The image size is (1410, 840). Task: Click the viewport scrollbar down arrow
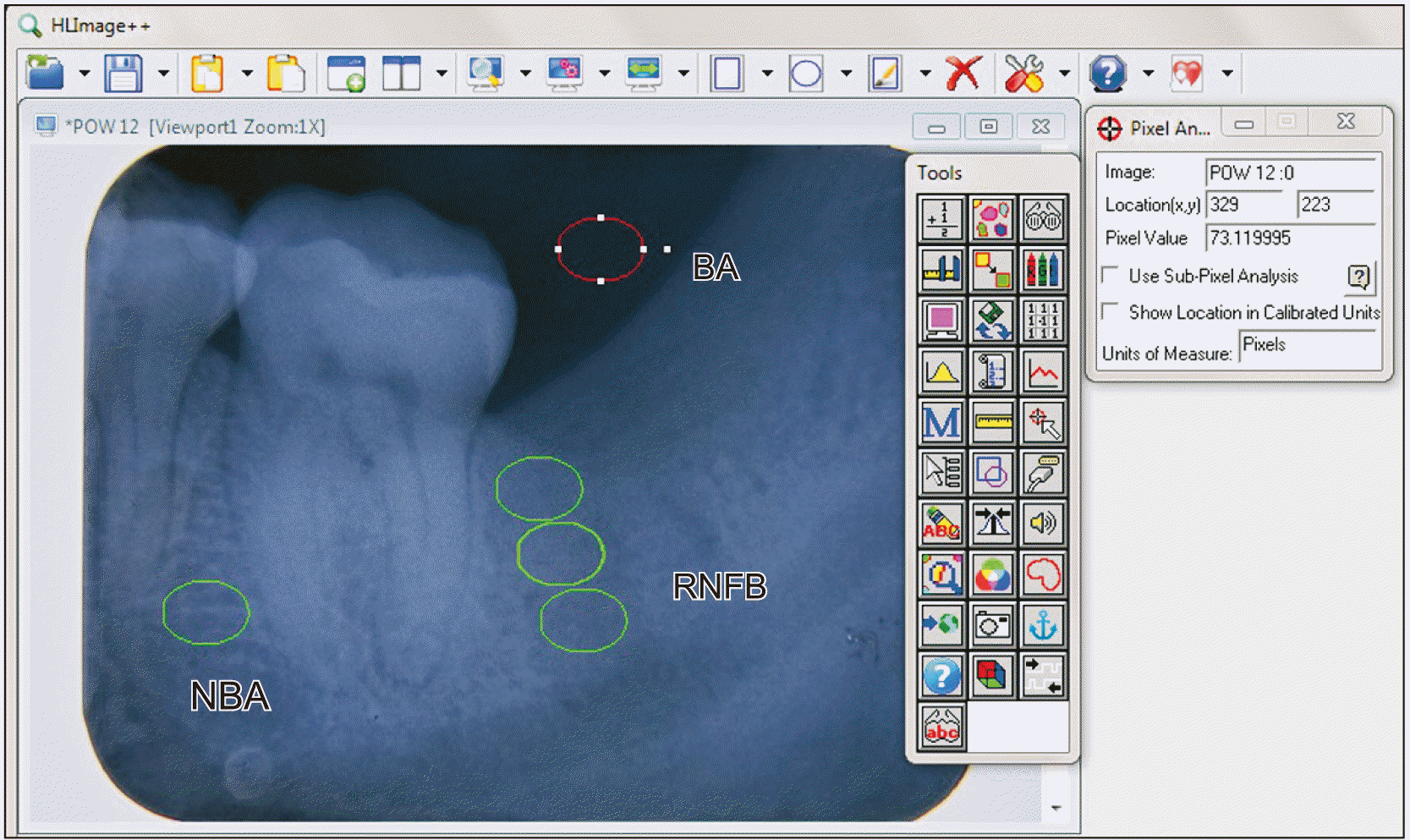(x=1056, y=808)
